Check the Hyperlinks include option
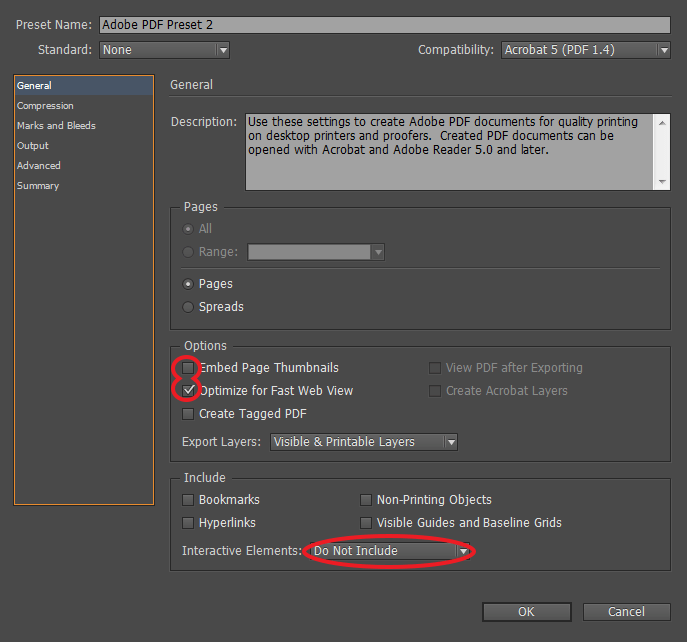The height and width of the screenshot is (642, 687). (x=188, y=523)
